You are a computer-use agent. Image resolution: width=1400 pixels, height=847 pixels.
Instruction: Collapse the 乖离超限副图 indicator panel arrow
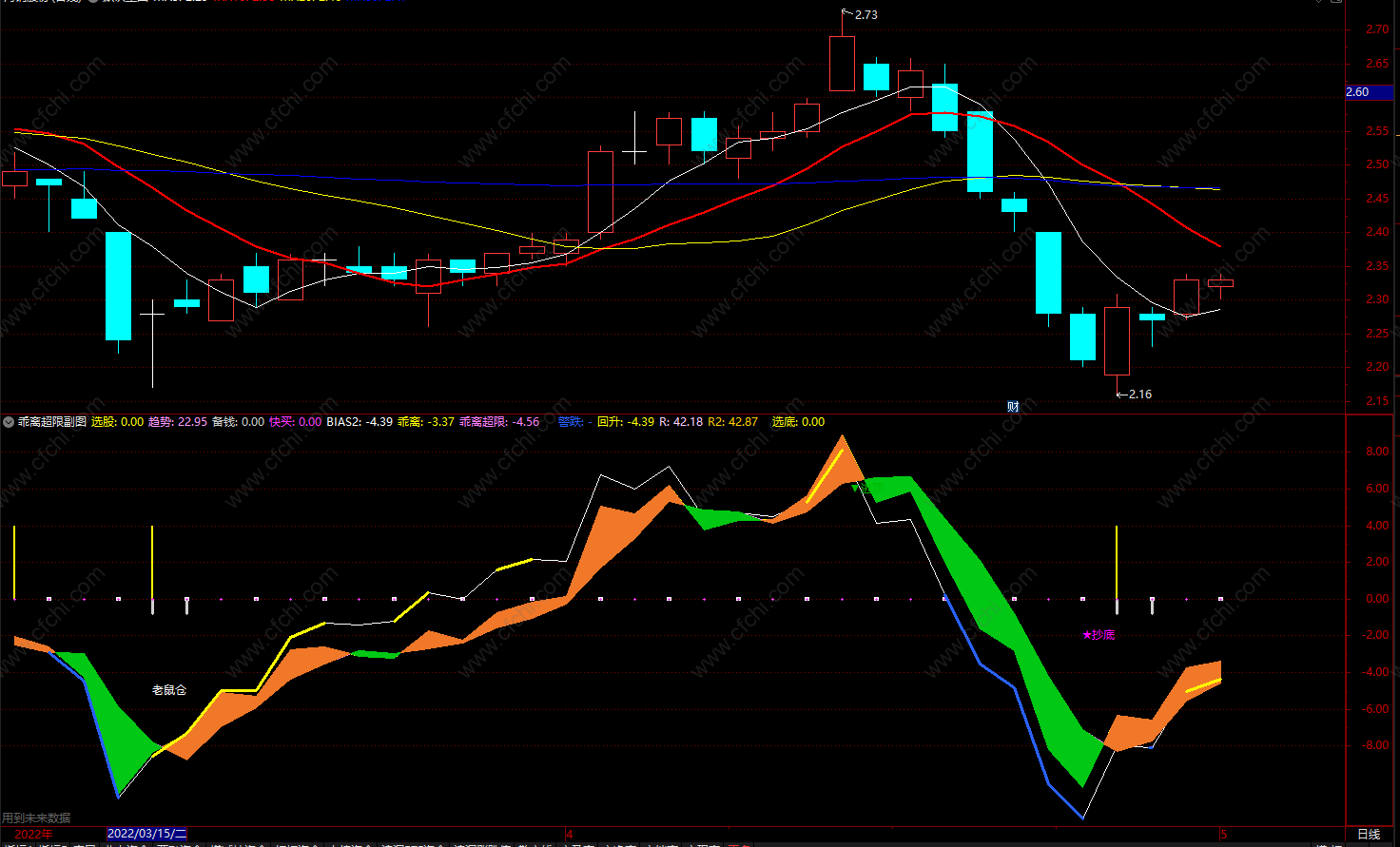tap(9, 422)
